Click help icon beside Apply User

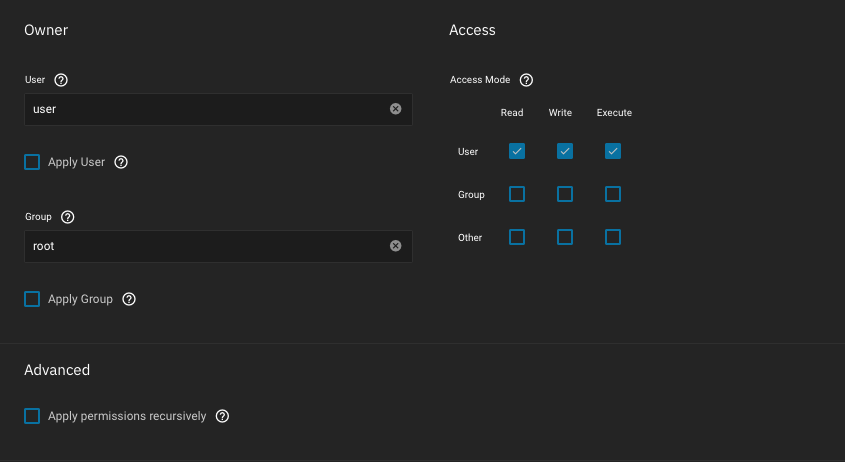(121, 162)
